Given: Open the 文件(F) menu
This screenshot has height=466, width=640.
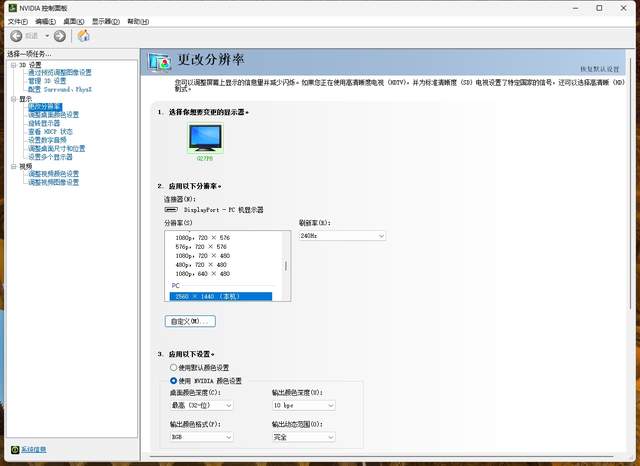Looking at the screenshot, I should (18, 21).
